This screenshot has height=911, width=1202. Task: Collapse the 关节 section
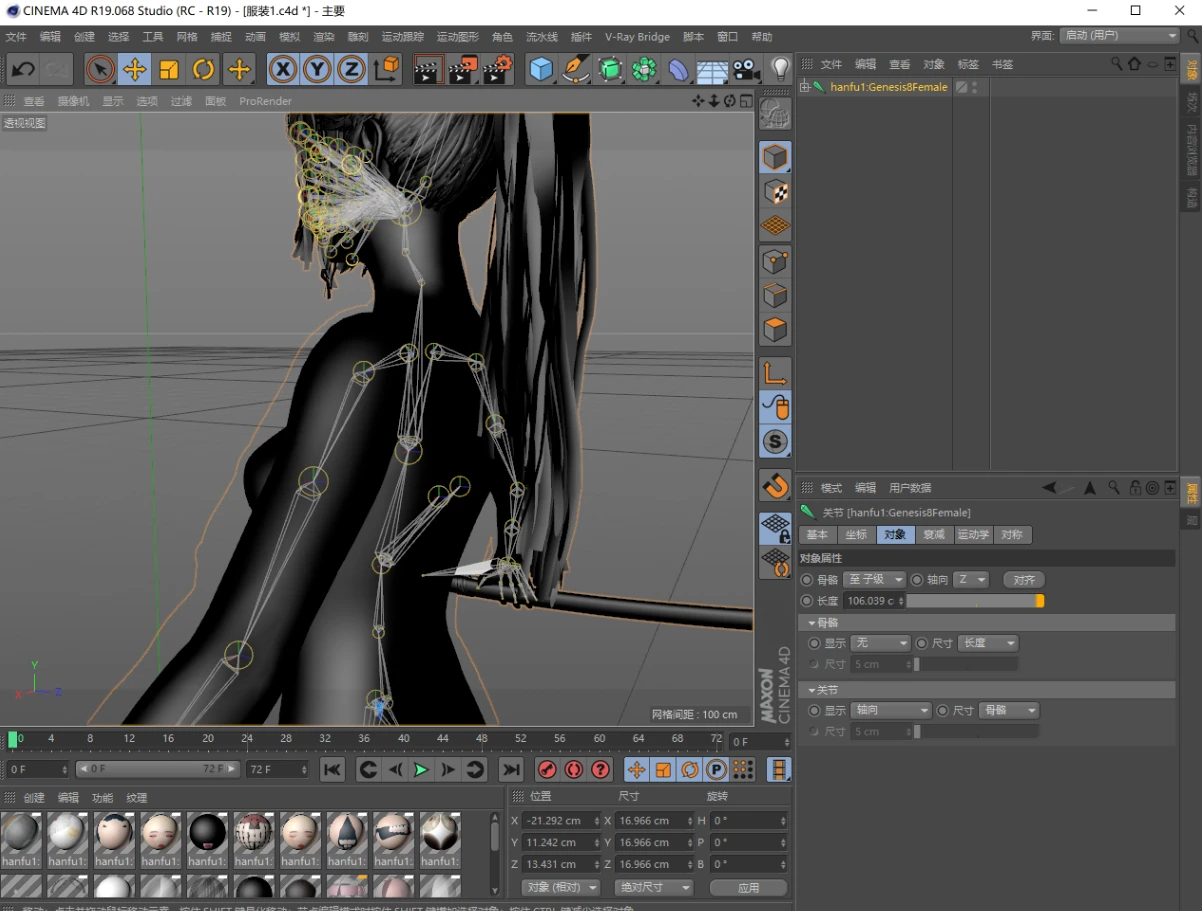point(811,691)
